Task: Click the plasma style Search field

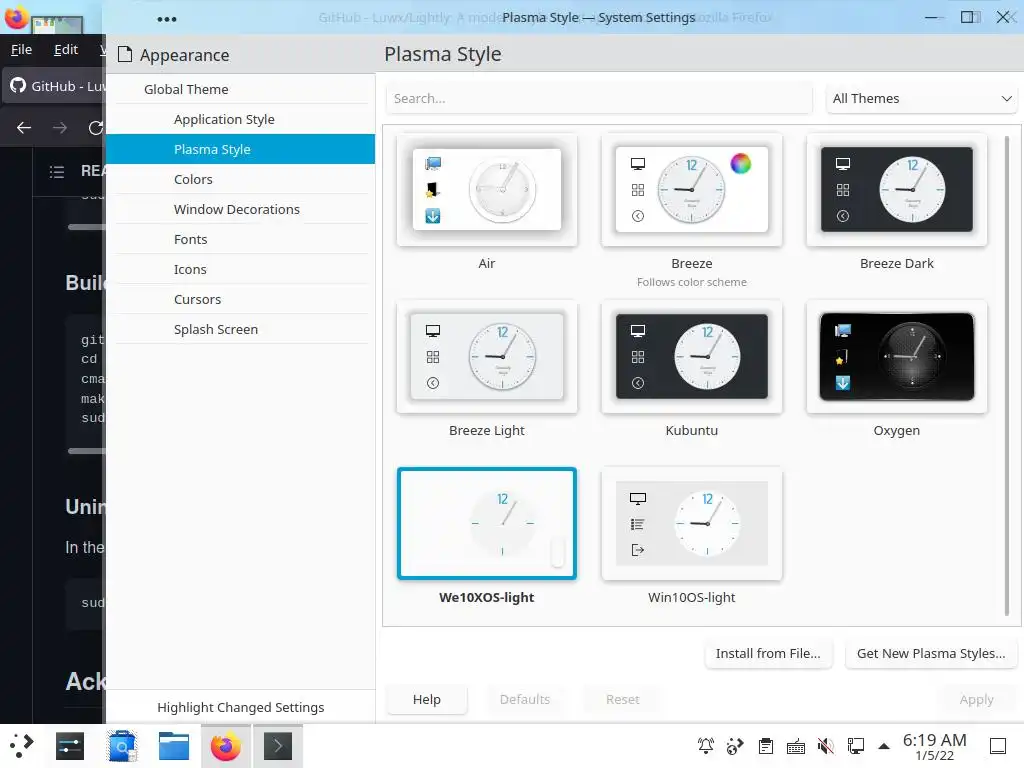Action: tap(599, 99)
